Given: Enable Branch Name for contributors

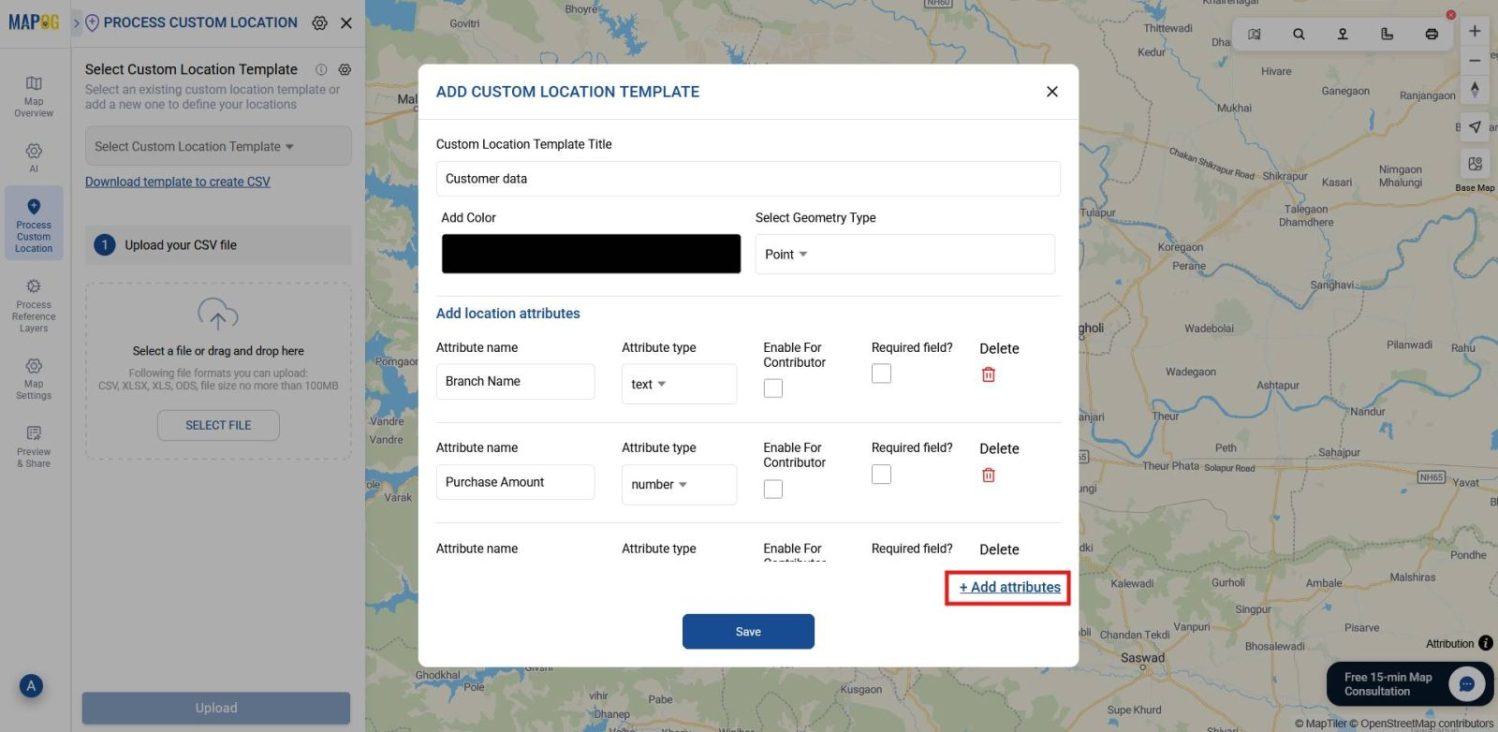Looking at the screenshot, I should tap(772, 387).
